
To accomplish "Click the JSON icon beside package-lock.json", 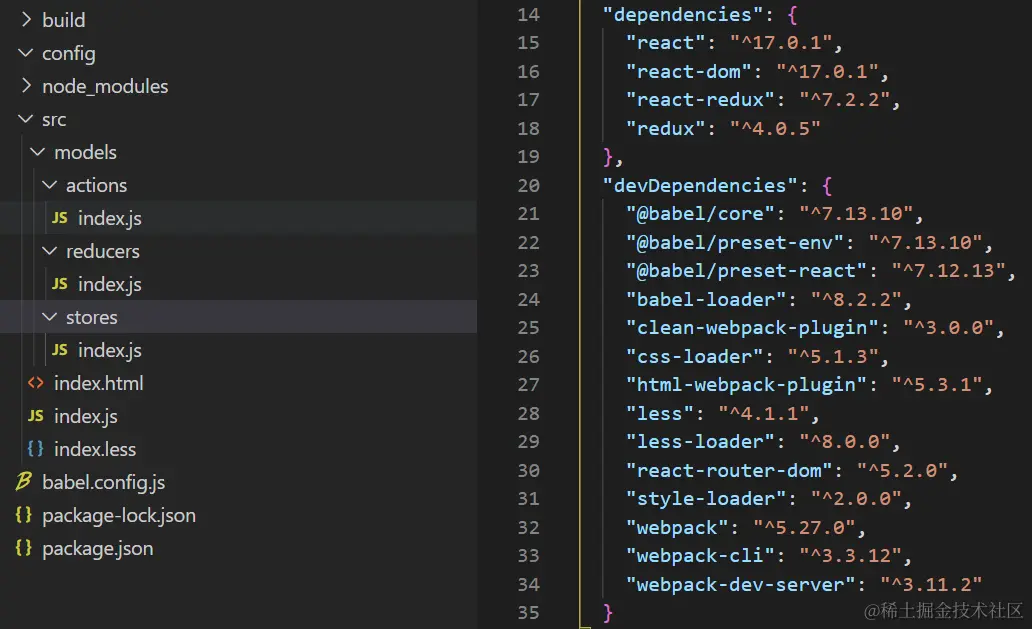I will pos(24,515).
